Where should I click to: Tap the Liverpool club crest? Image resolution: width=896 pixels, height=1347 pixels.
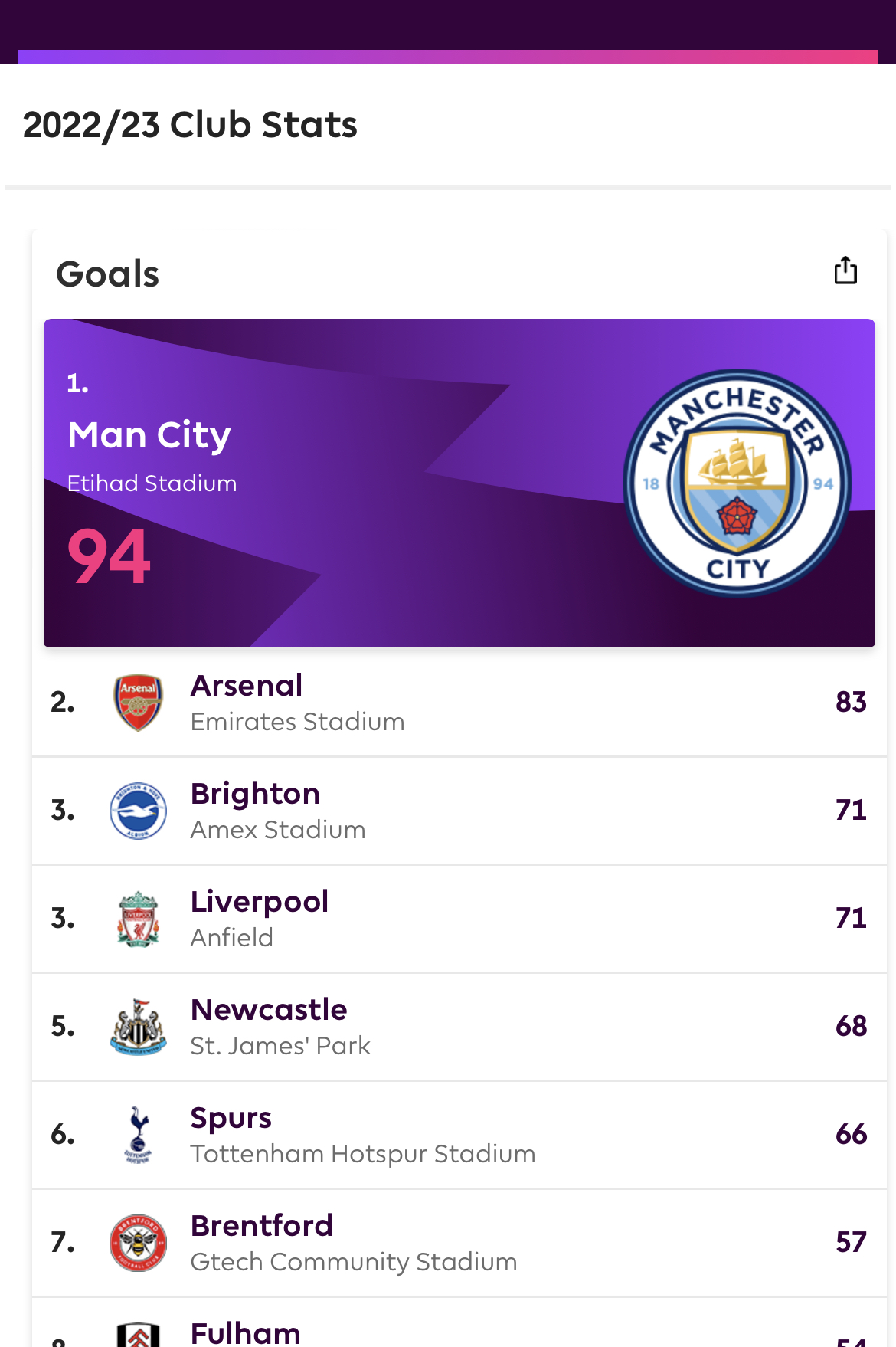[x=138, y=919]
